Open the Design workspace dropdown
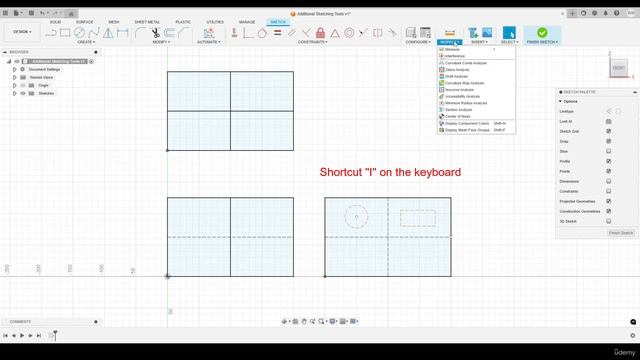The width and height of the screenshot is (640, 360). 22,32
